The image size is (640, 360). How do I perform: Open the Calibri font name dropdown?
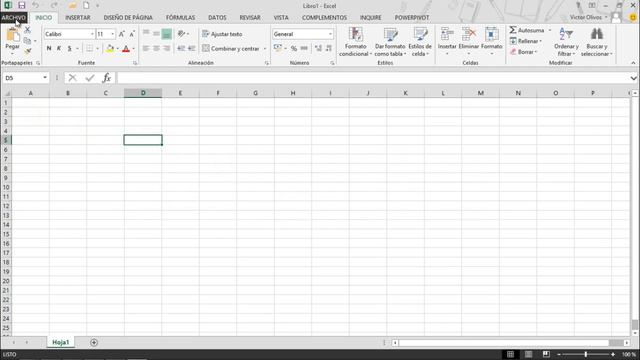(92, 34)
